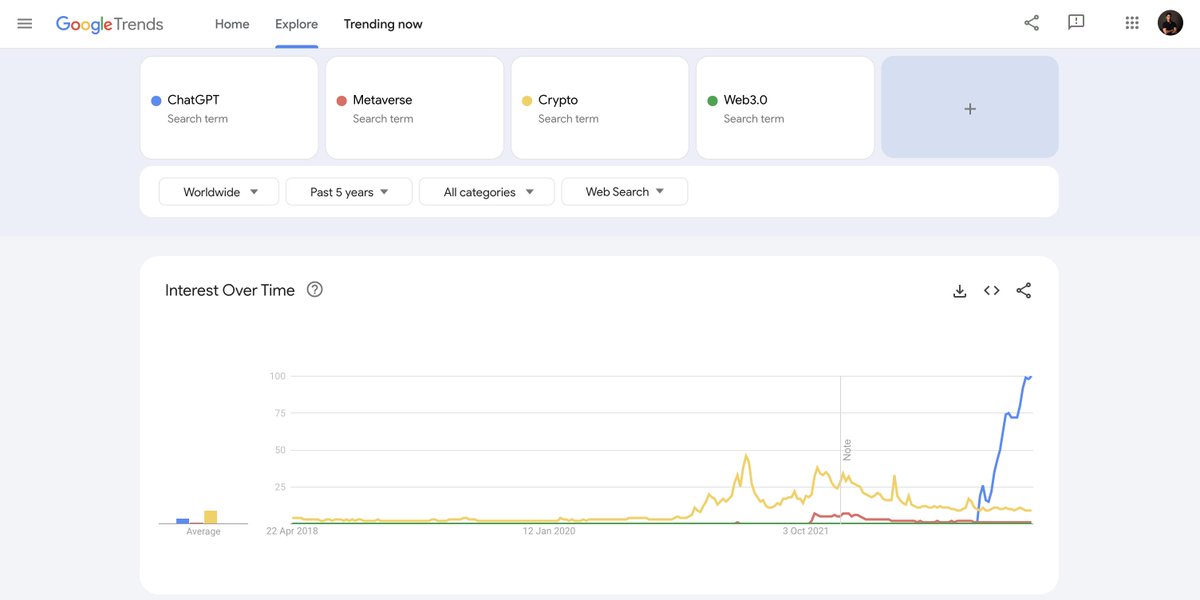Open the account profile avatar
This screenshot has height=600, width=1200.
coord(1170,23)
